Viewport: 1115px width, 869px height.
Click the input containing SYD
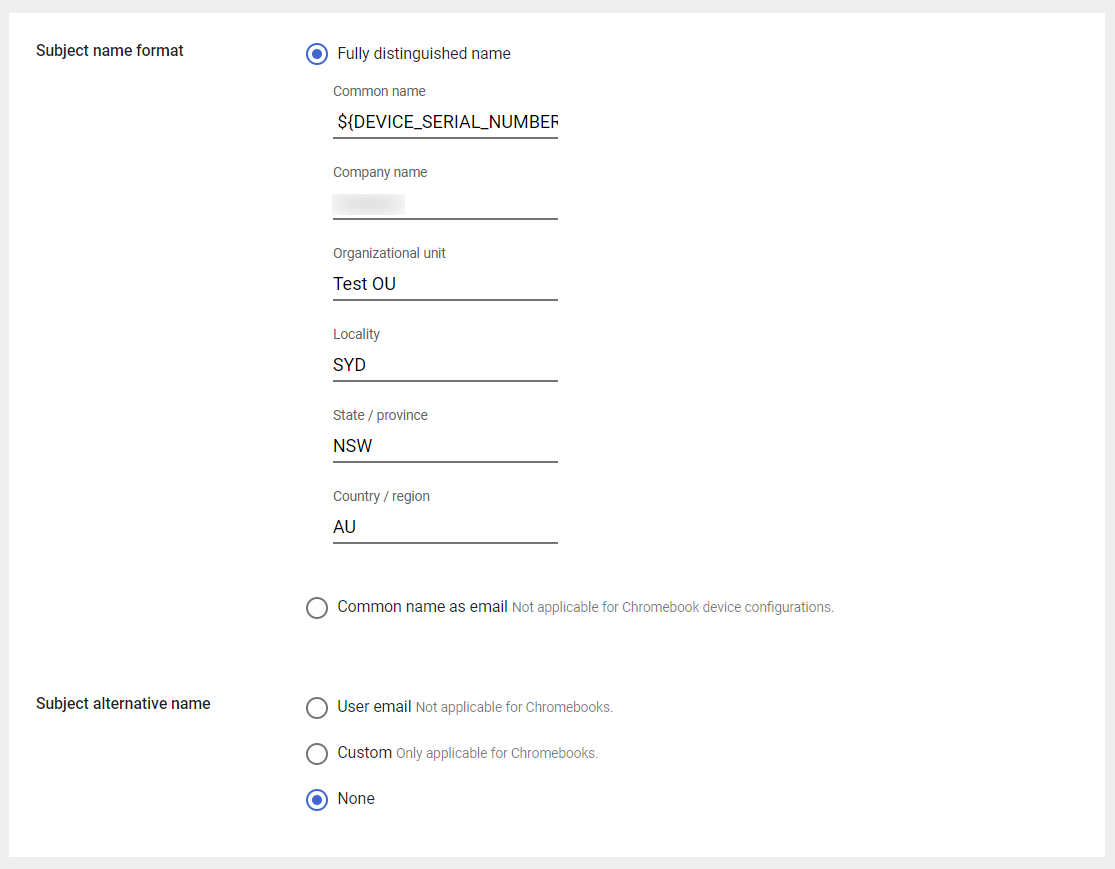click(x=445, y=365)
